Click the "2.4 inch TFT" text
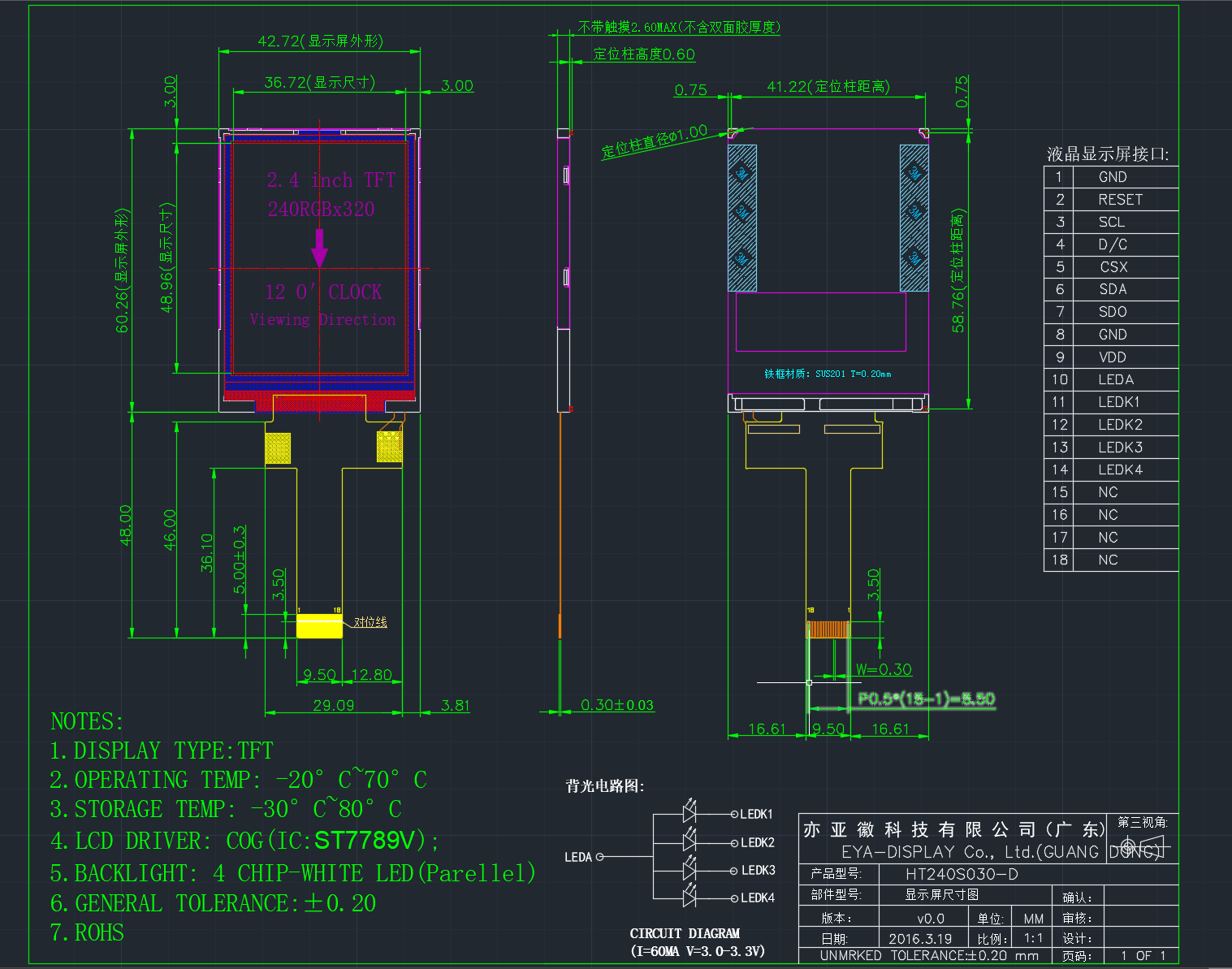The image size is (1232, 969). click(331, 180)
